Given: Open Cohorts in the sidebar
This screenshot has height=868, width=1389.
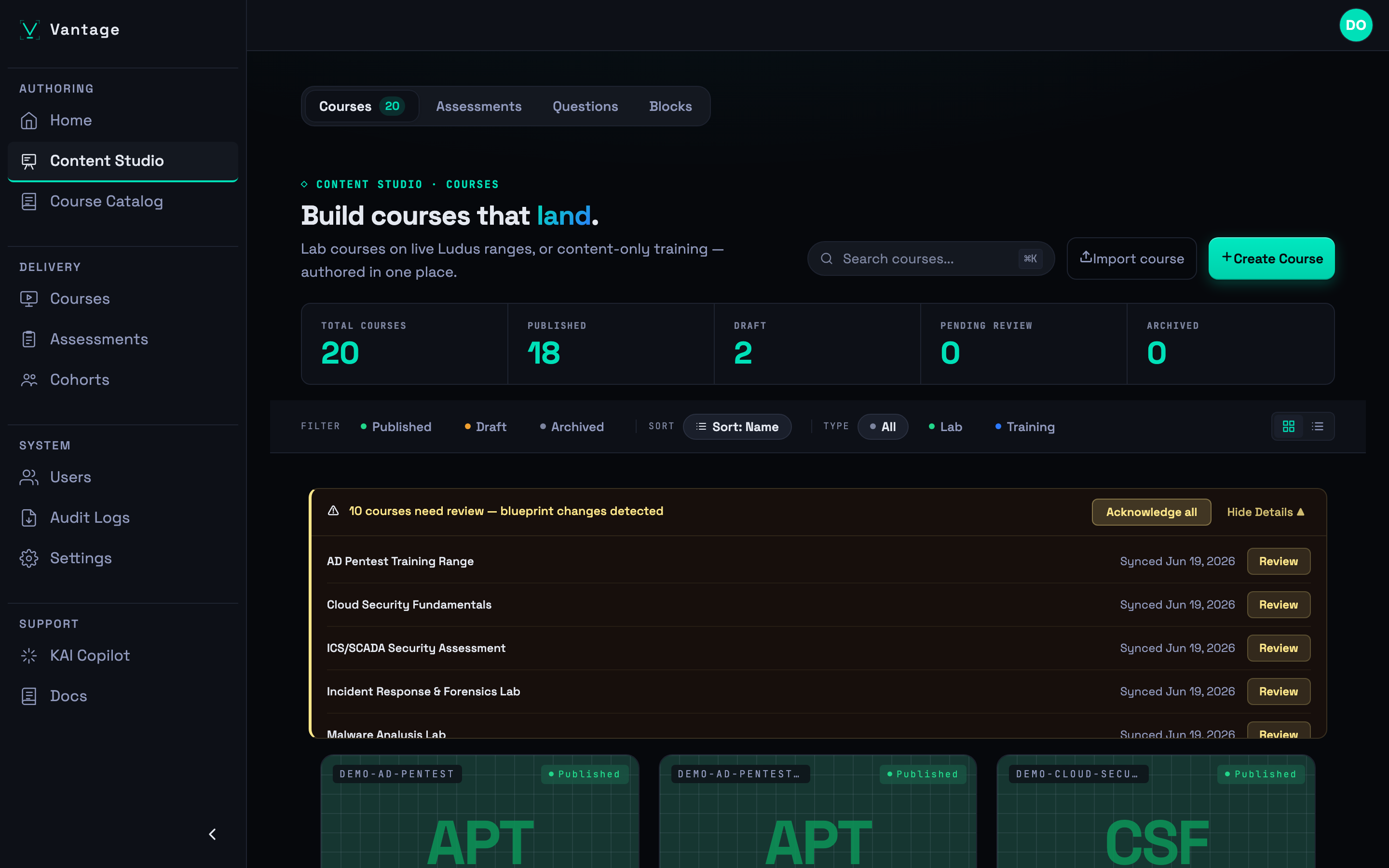Looking at the screenshot, I should [x=123, y=380].
